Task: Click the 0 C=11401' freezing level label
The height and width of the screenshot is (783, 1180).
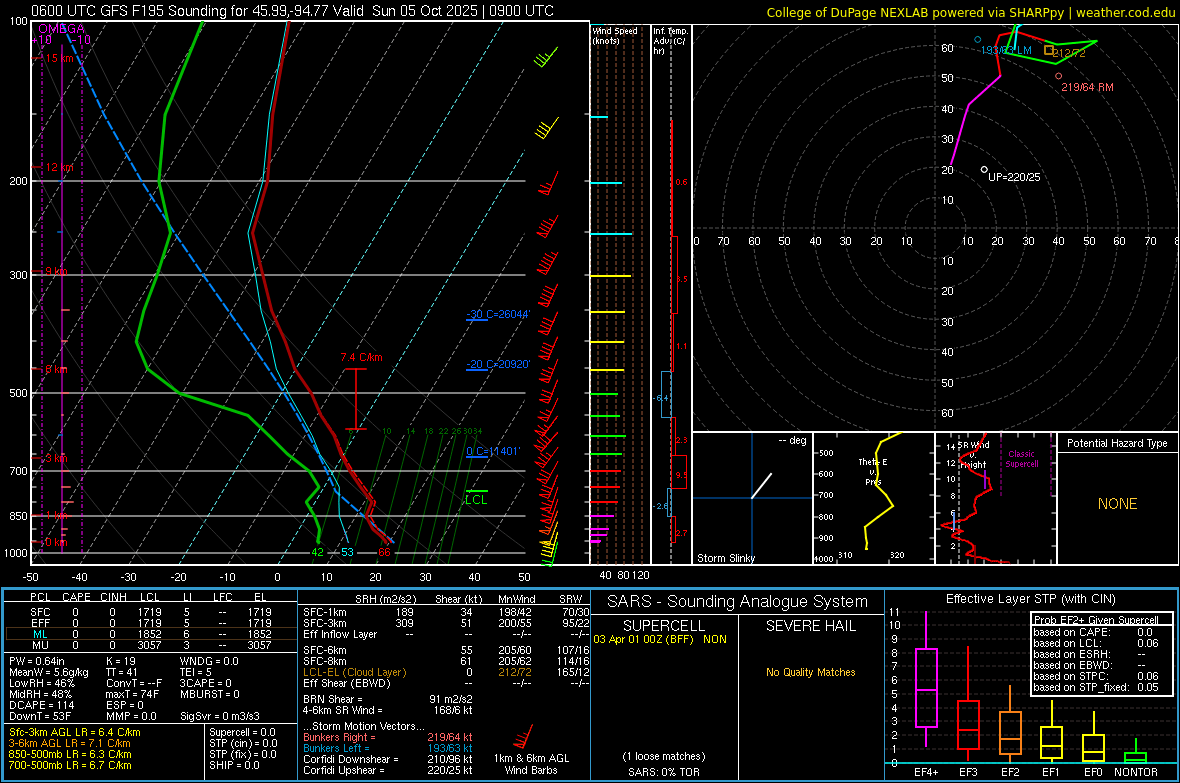Action: [493, 451]
